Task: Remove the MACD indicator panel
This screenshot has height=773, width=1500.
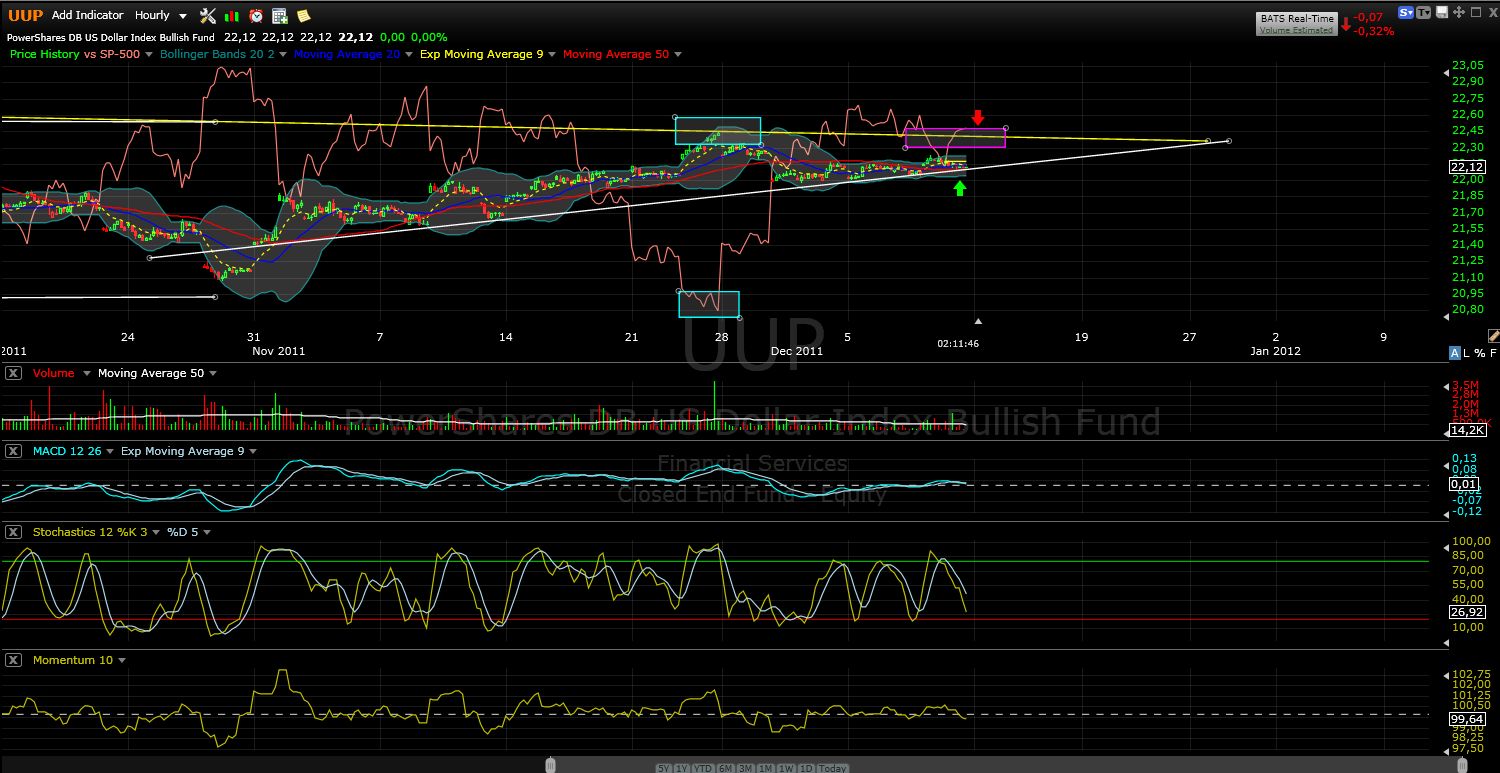Action: point(13,451)
